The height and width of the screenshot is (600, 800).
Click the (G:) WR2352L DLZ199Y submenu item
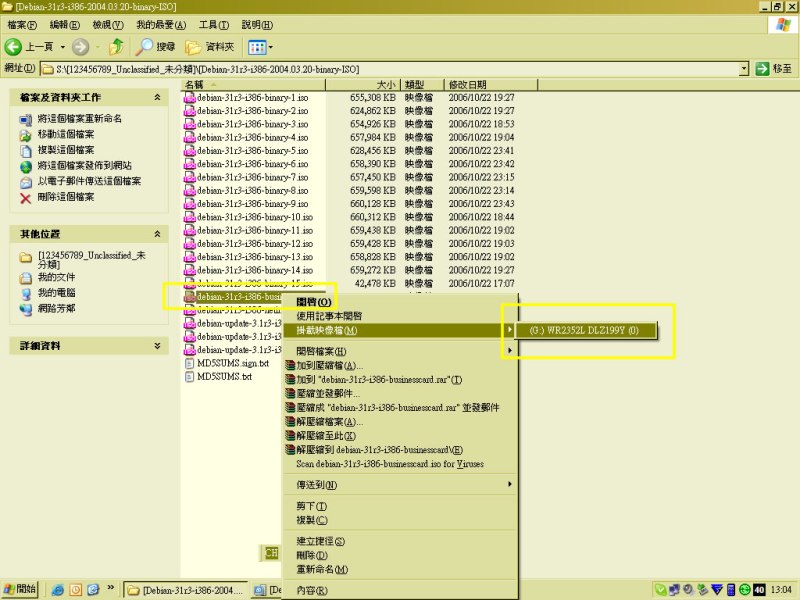[x=585, y=330]
